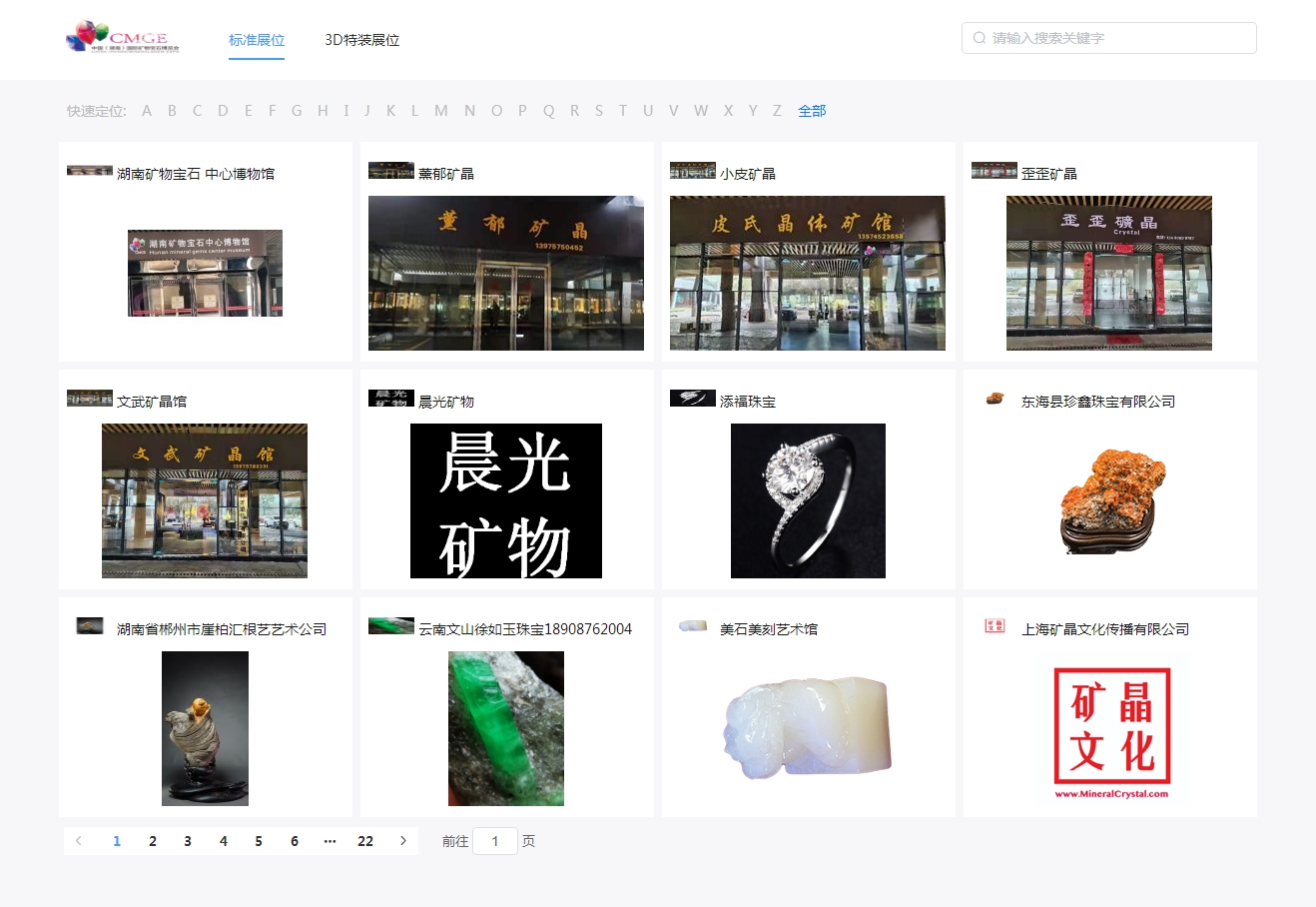
Task: Click the 蕙郁矿晶 storefront mini icon
Action: pos(390,170)
